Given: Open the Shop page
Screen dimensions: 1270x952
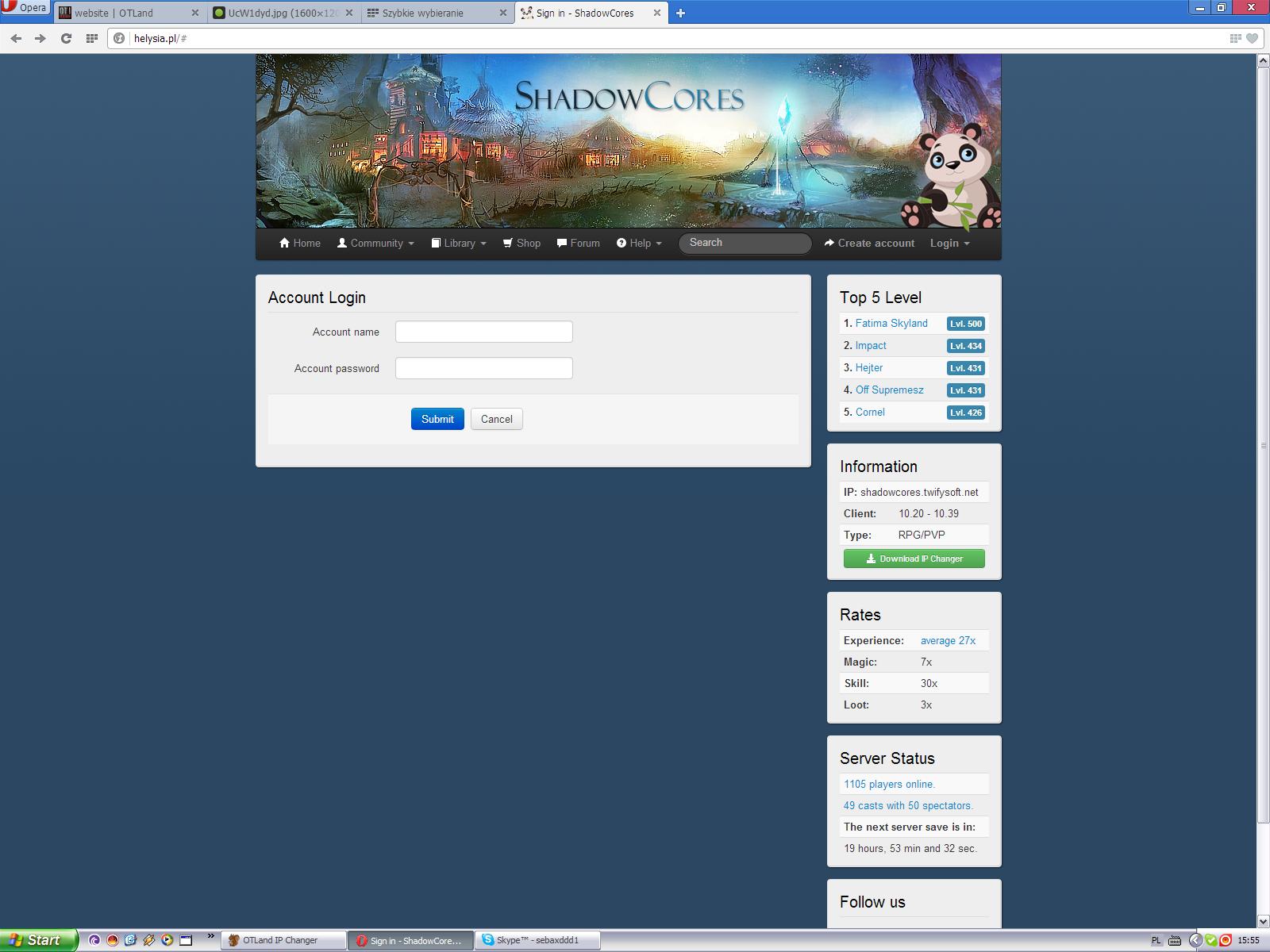Looking at the screenshot, I should point(521,244).
